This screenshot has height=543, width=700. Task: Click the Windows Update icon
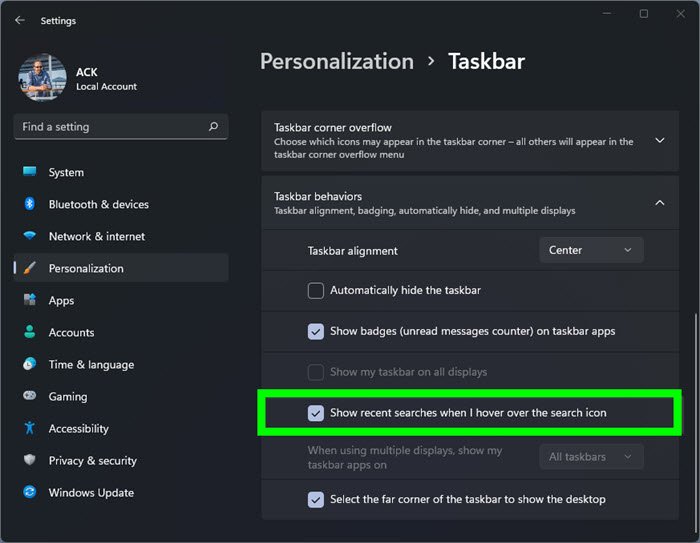[30, 492]
